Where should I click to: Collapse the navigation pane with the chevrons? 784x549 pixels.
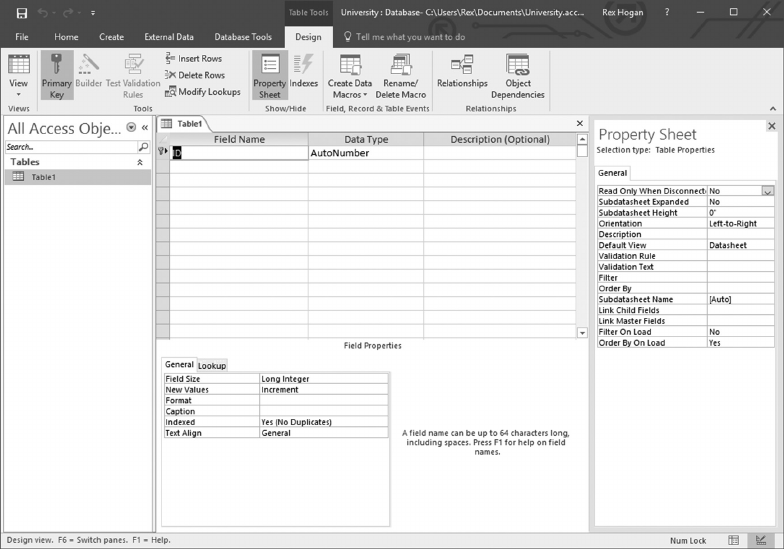(145, 128)
